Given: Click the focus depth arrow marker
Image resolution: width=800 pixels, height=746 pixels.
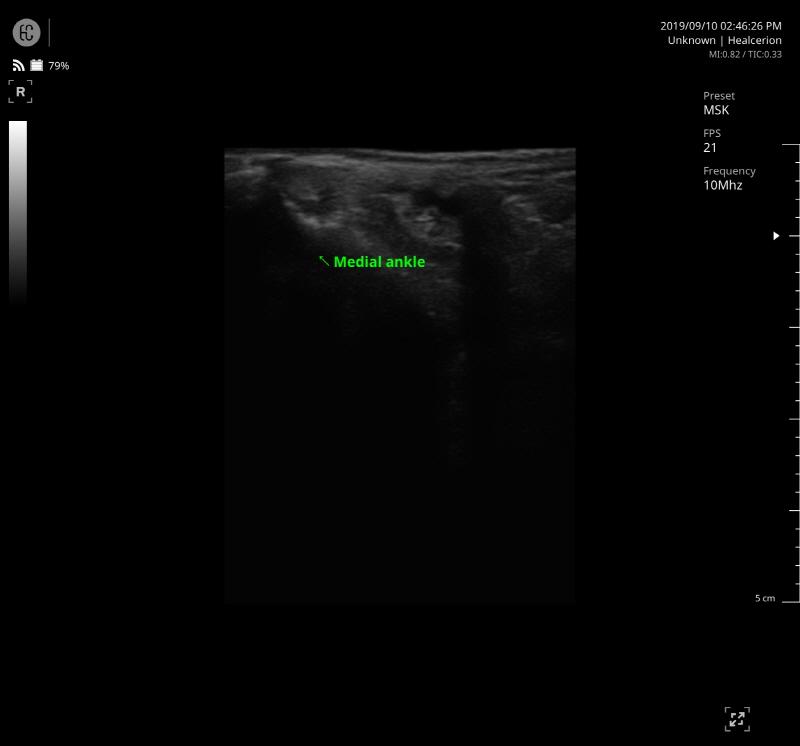Looking at the screenshot, I should coord(776,236).
